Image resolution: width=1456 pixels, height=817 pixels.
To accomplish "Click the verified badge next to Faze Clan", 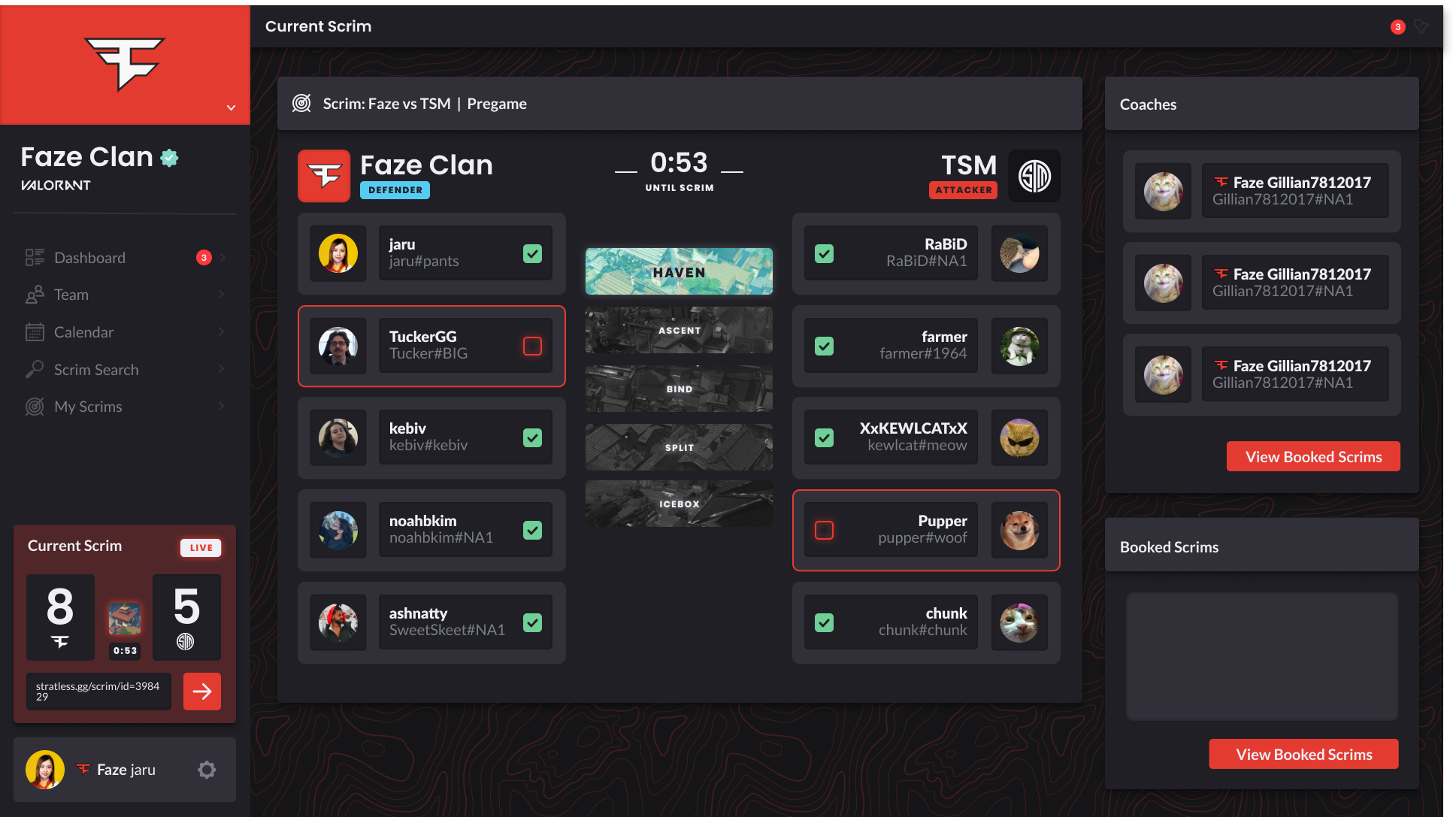I will [170, 158].
